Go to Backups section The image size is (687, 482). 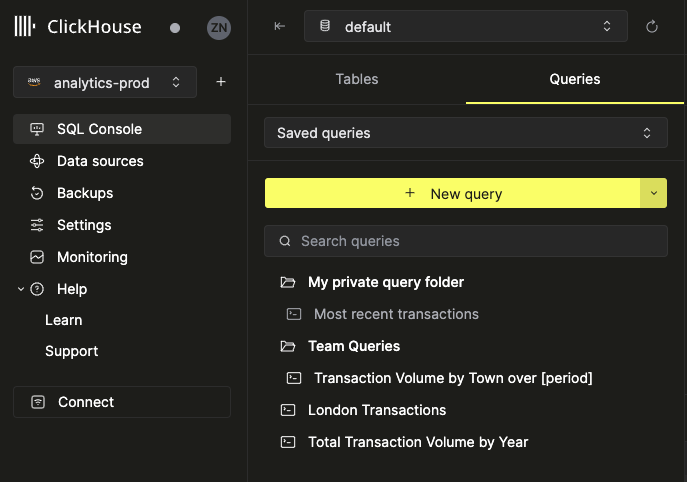click(85, 193)
